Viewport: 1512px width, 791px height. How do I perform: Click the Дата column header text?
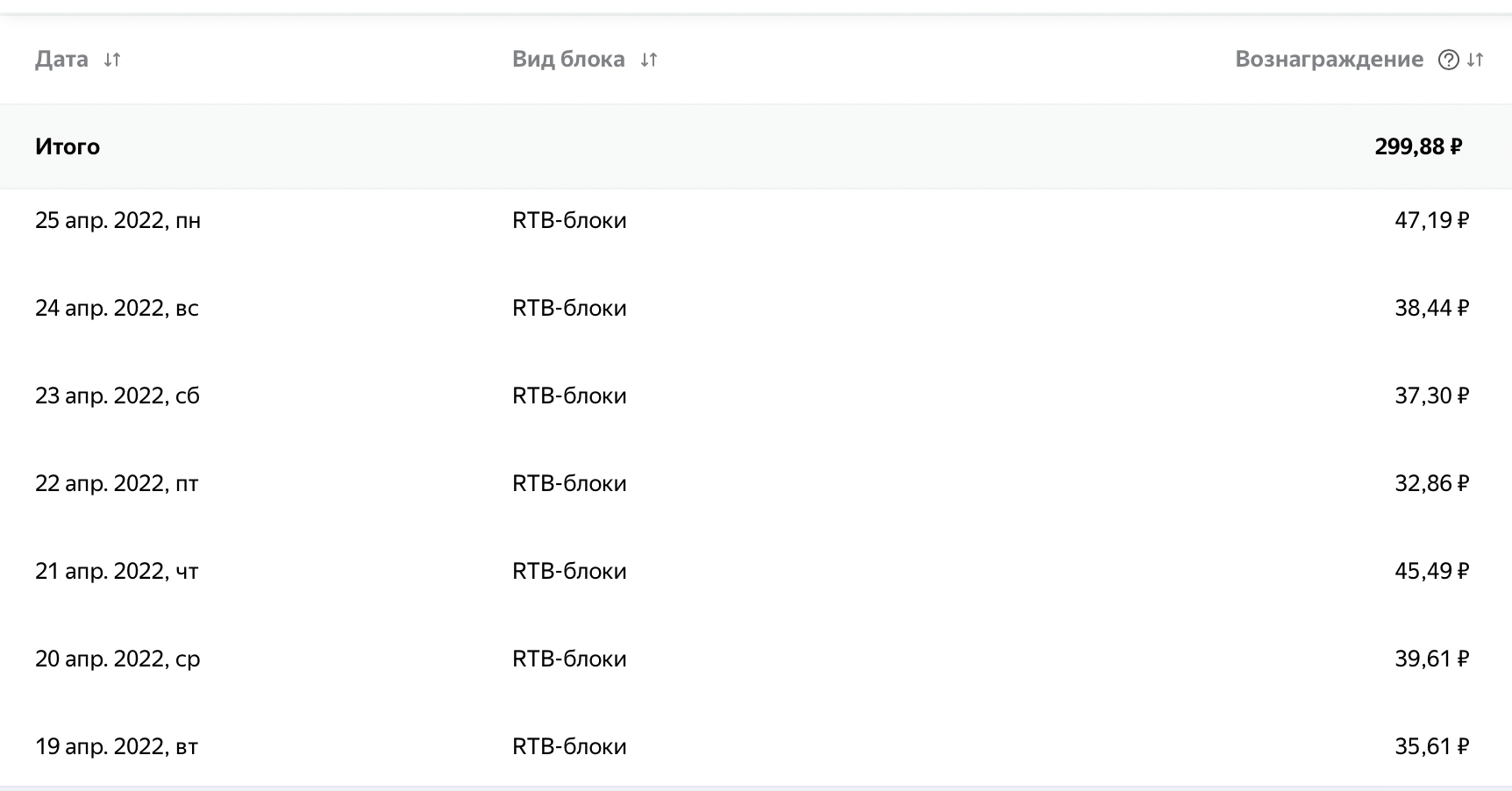click(61, 60)
